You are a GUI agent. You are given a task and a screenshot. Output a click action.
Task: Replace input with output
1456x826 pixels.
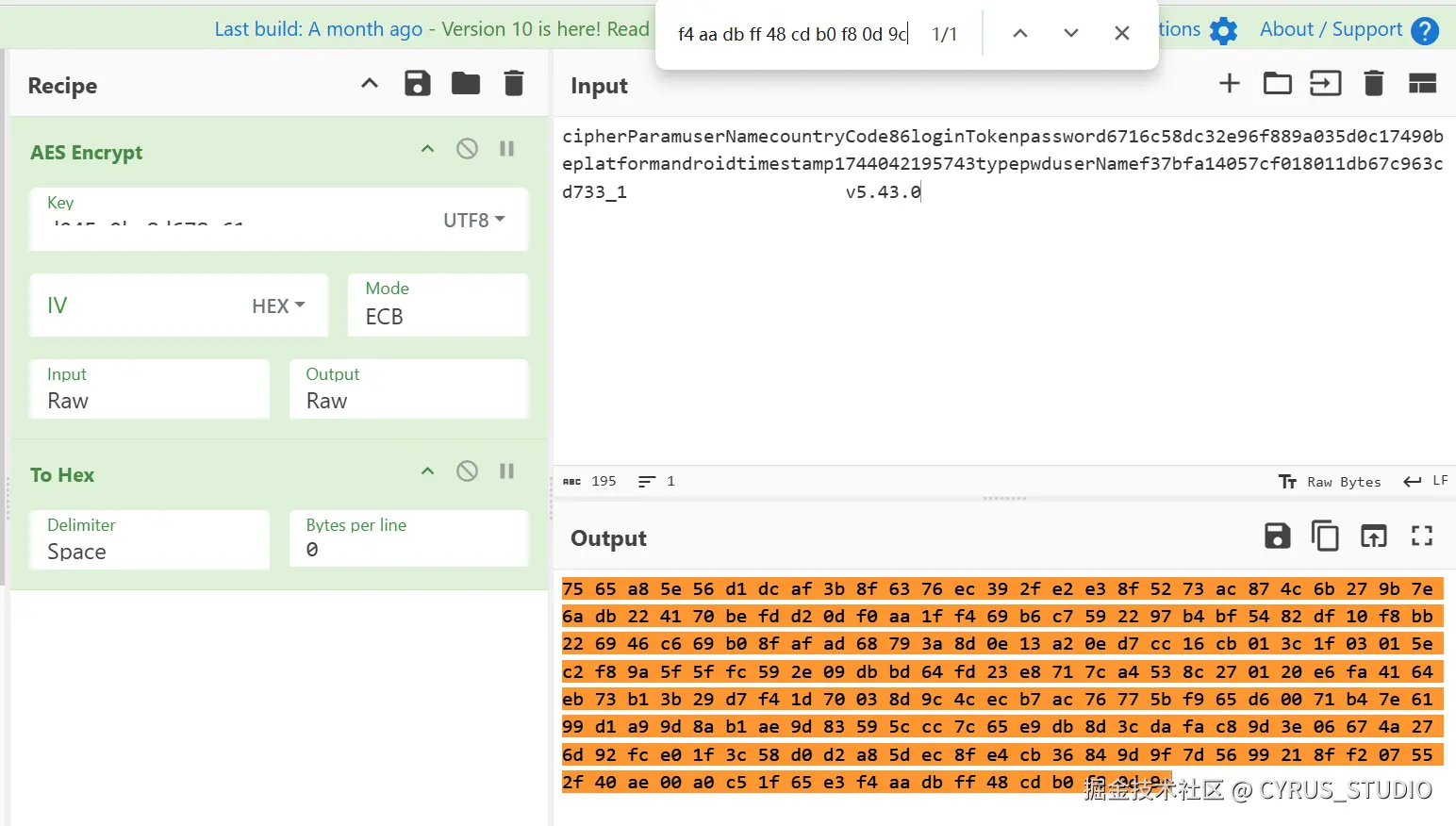coord(1373,537)
